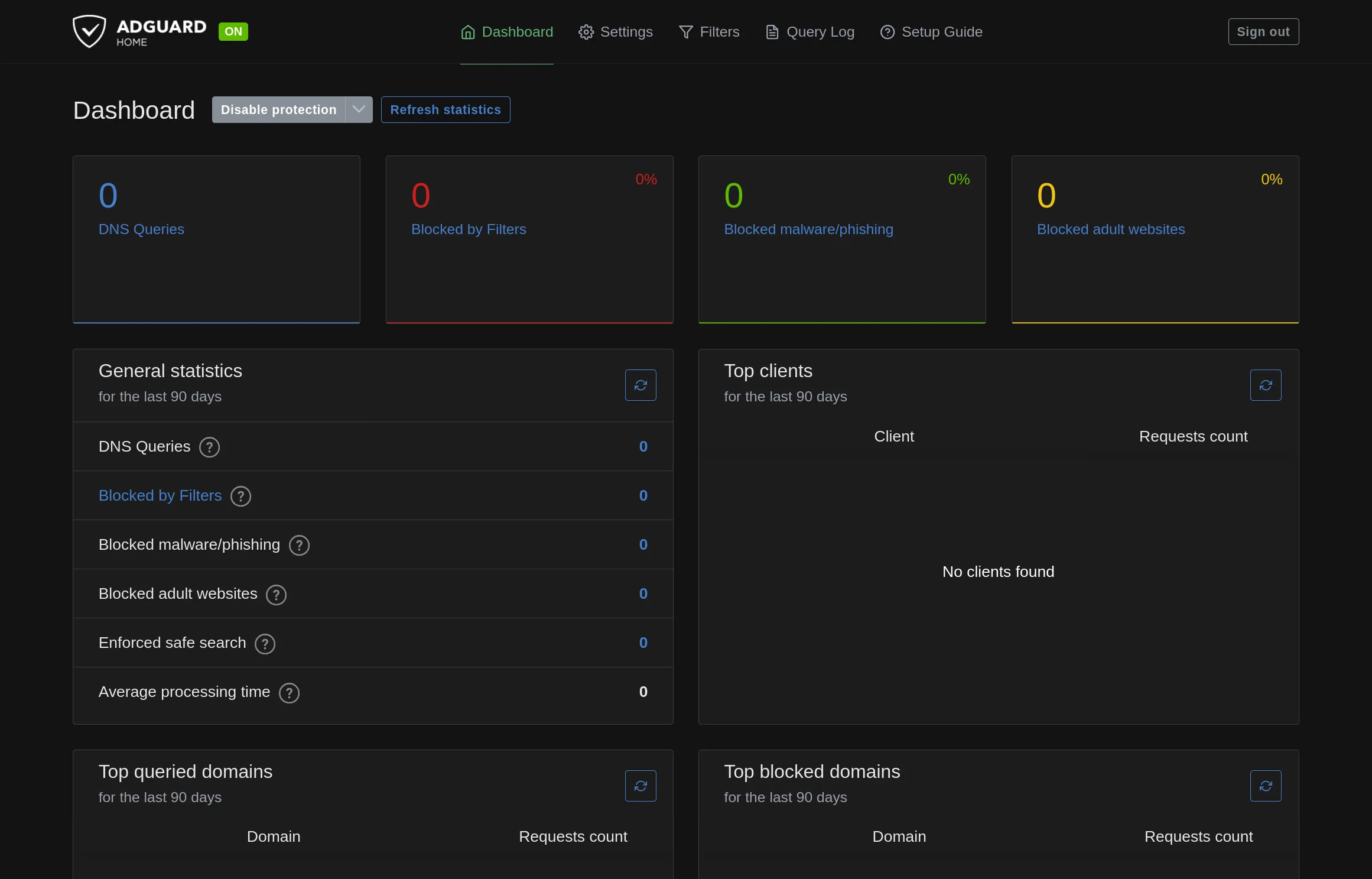Open the Filters menu
The image size is (1372, 879).
click(x=709, y=32)
